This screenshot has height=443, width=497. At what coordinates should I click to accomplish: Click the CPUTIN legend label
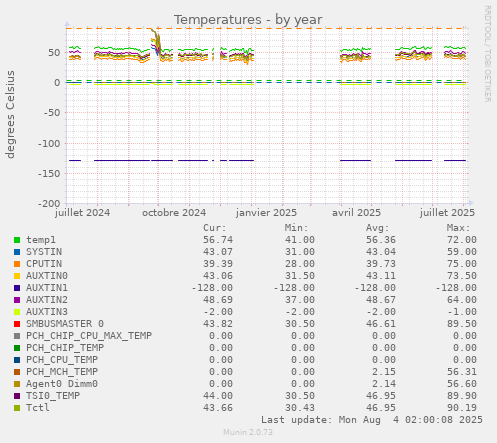pos(44,264)
